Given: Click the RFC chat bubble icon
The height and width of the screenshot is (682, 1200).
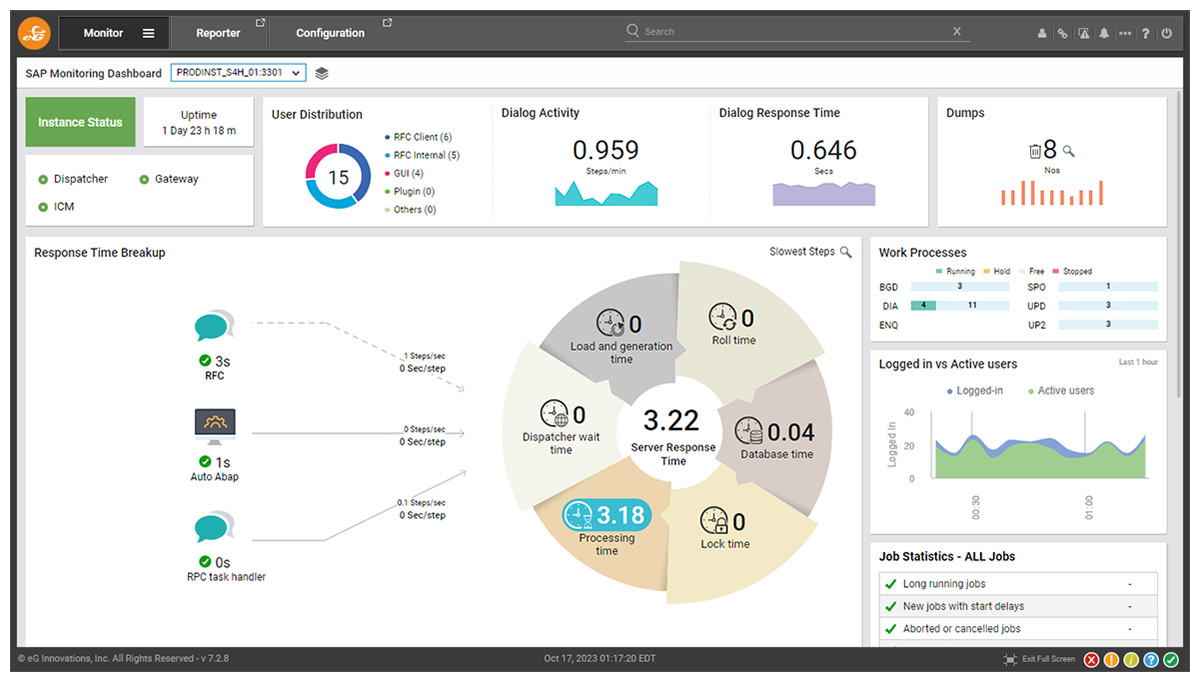Looking at the screenshot, I should tap(214, 327).
